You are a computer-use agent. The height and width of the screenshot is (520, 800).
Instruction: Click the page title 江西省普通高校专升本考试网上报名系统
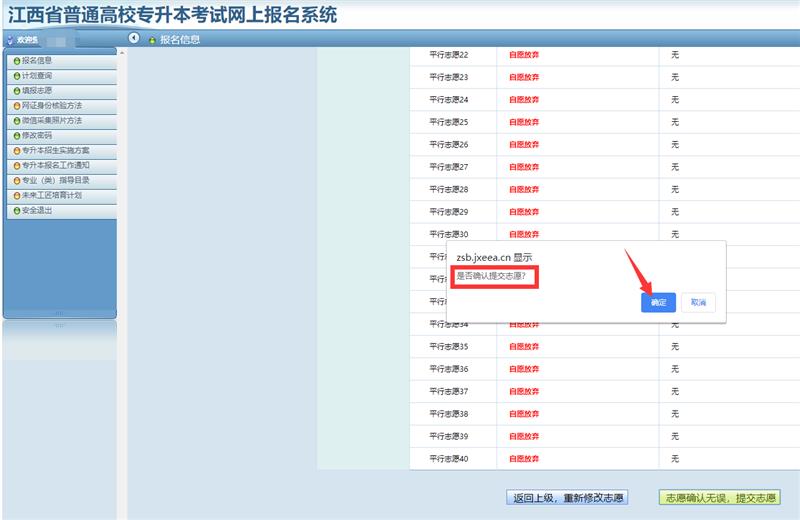(x=172, y=15)
